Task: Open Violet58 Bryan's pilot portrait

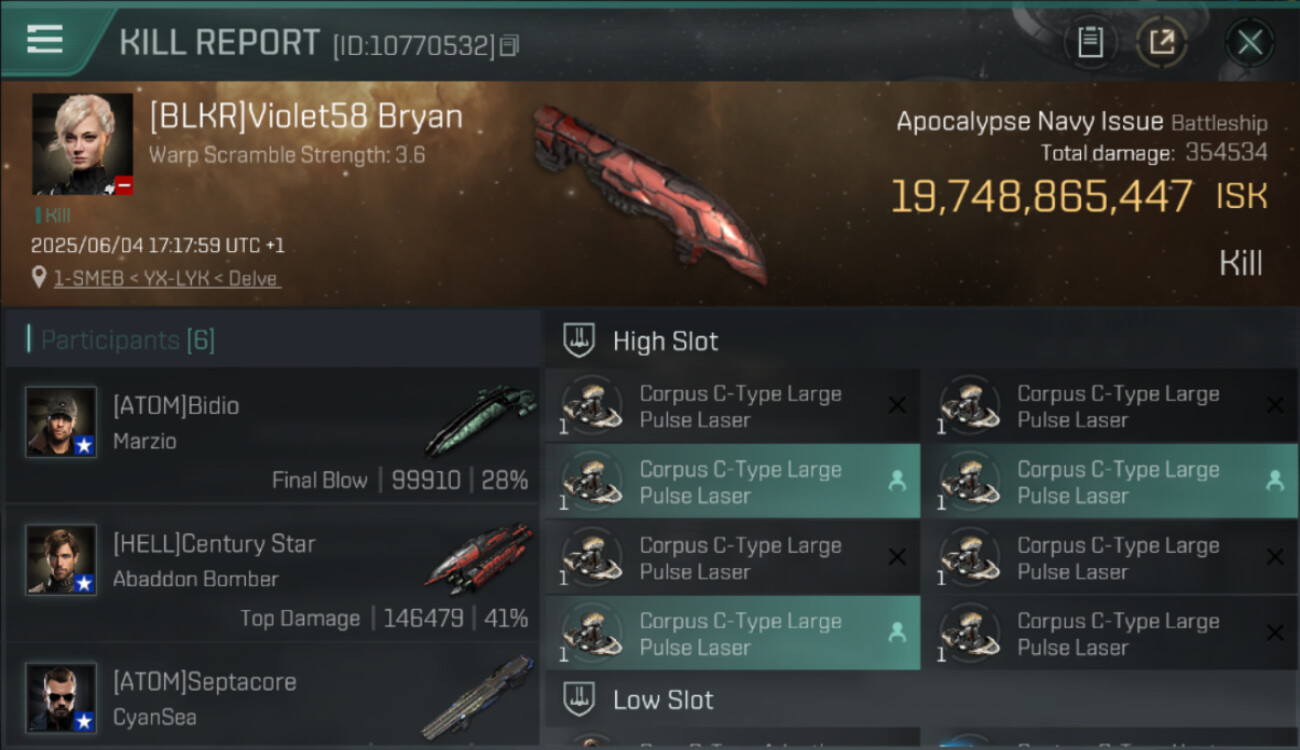Action: (x=82, y=144)
